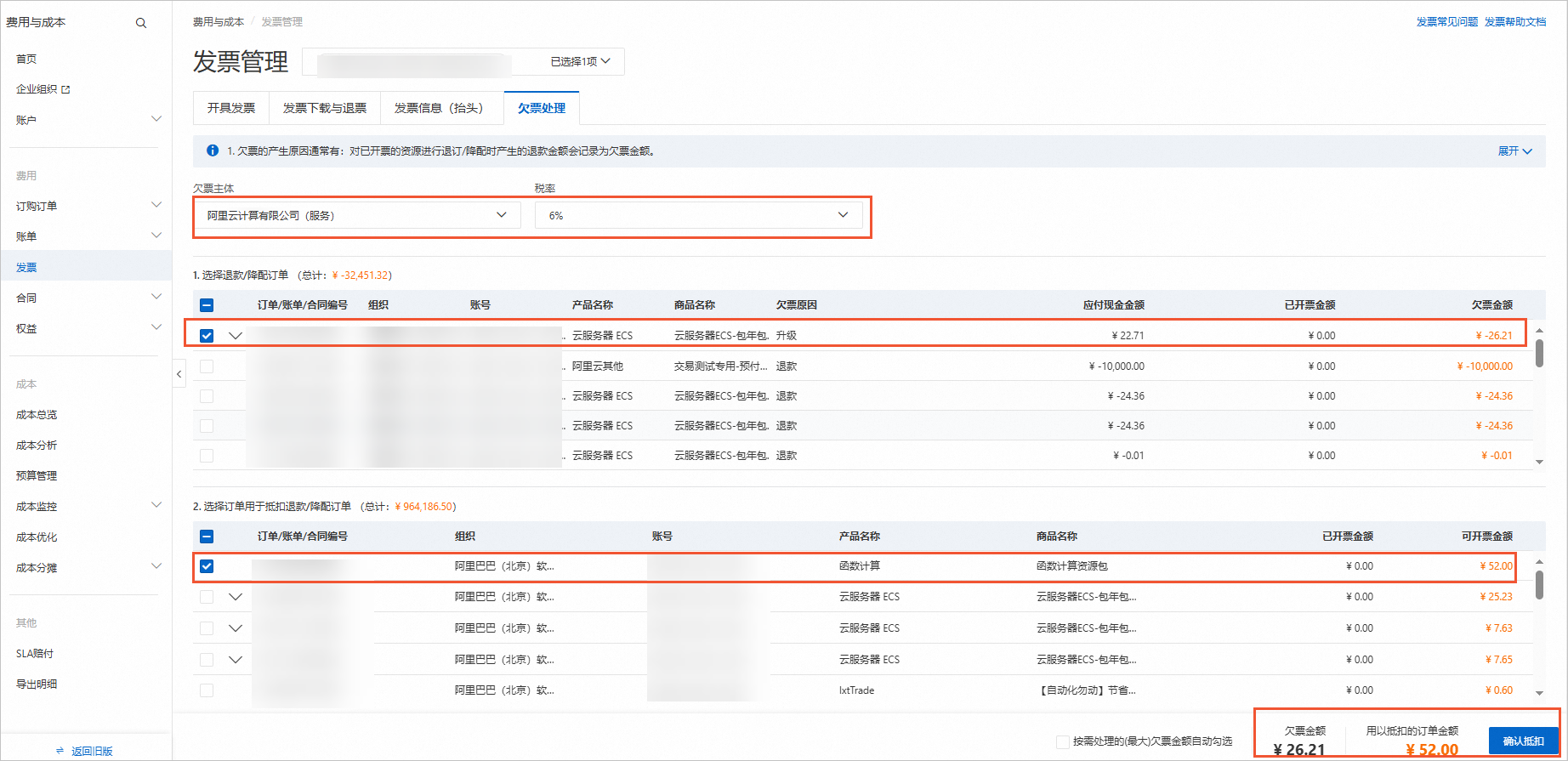Expand the ¥ -26.21 order row details

pyautogui.click(x=236, y=336)
